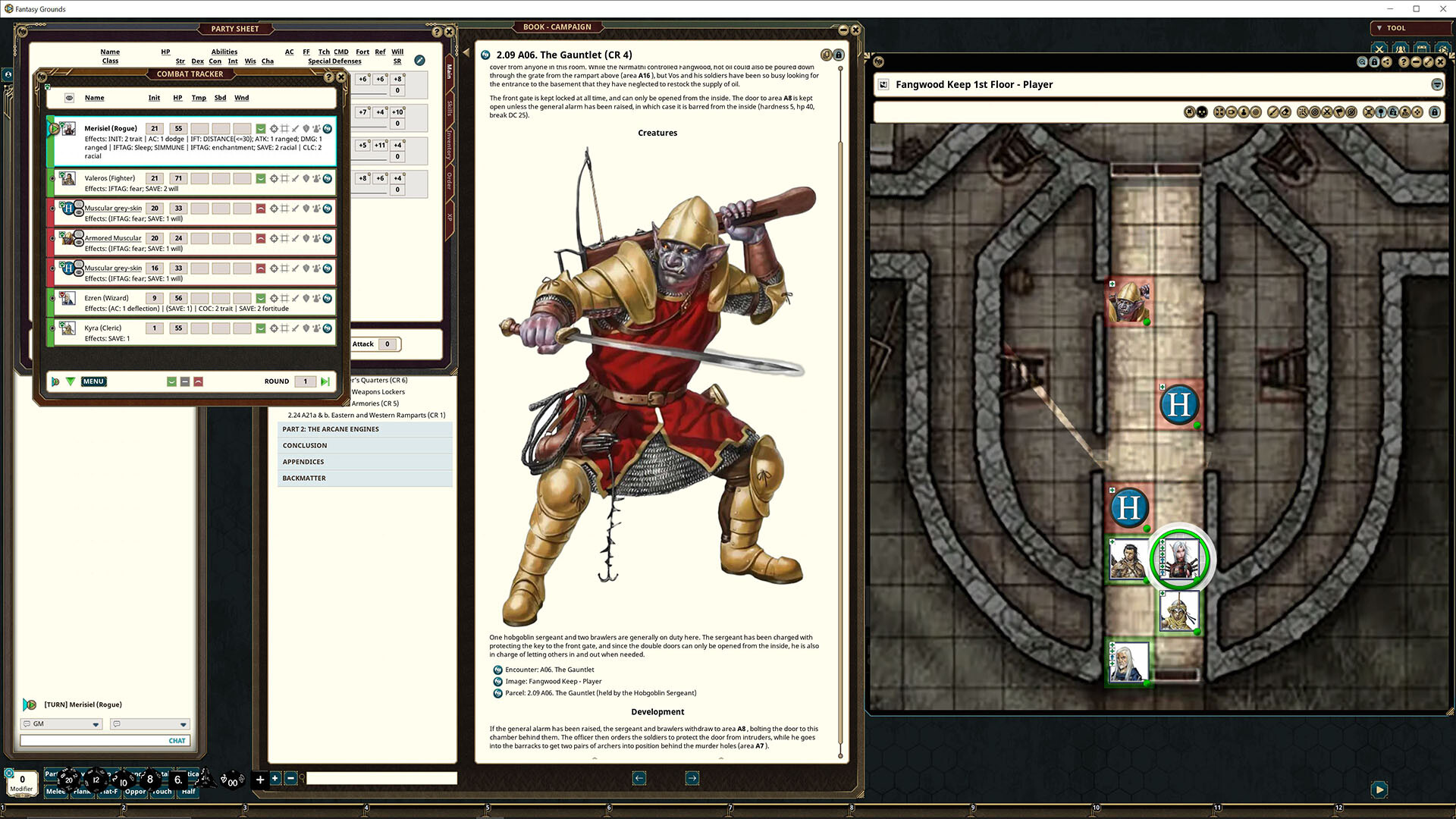Click the sword attack icon on Valeros's row
Image resolution: width=1456 pixels, height=819 pixels.
(x=295, y=178)
